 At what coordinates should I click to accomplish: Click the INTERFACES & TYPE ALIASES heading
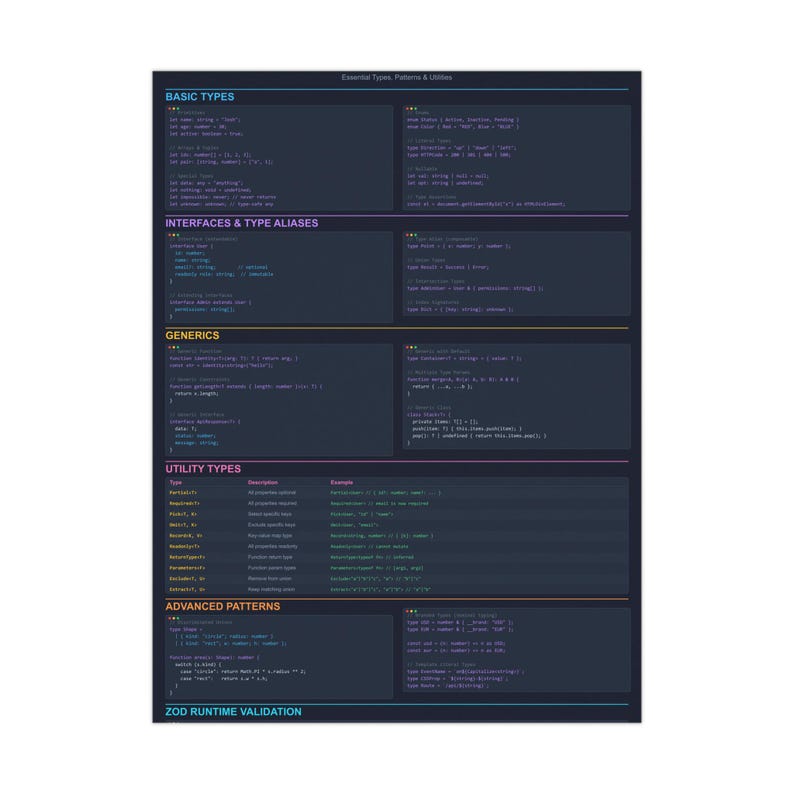click(242, 223)
